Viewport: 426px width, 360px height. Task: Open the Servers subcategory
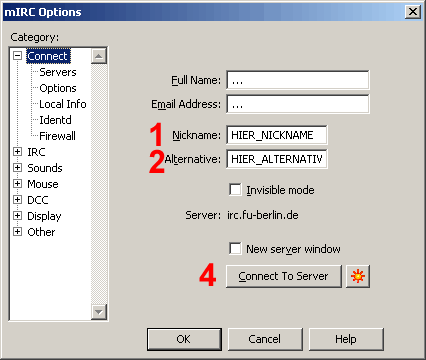point(58,72)
